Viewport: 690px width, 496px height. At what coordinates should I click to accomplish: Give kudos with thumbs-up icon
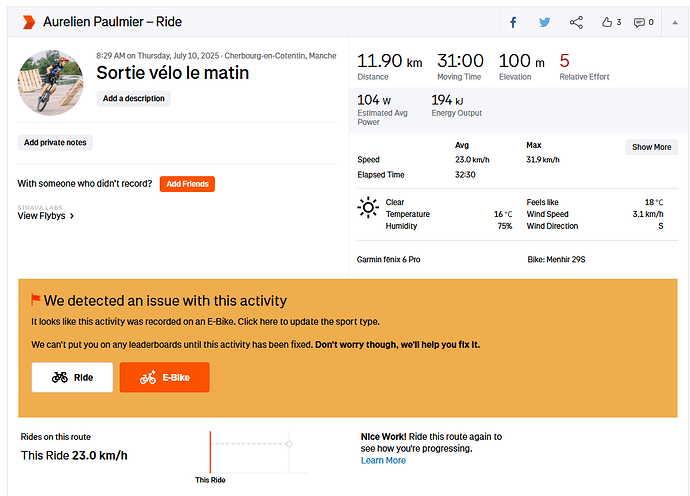coord(607,22)
